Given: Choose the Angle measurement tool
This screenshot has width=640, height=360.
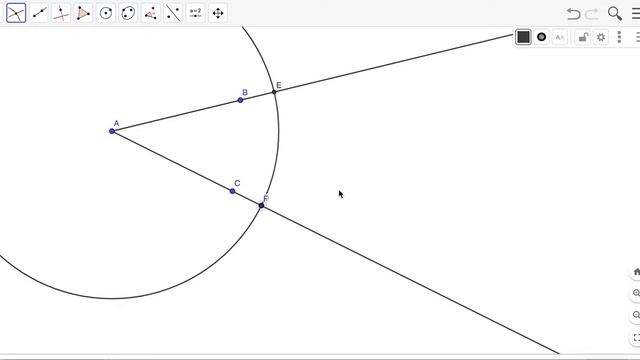Looking at the screenshot, I should click(x=151, y=13).
